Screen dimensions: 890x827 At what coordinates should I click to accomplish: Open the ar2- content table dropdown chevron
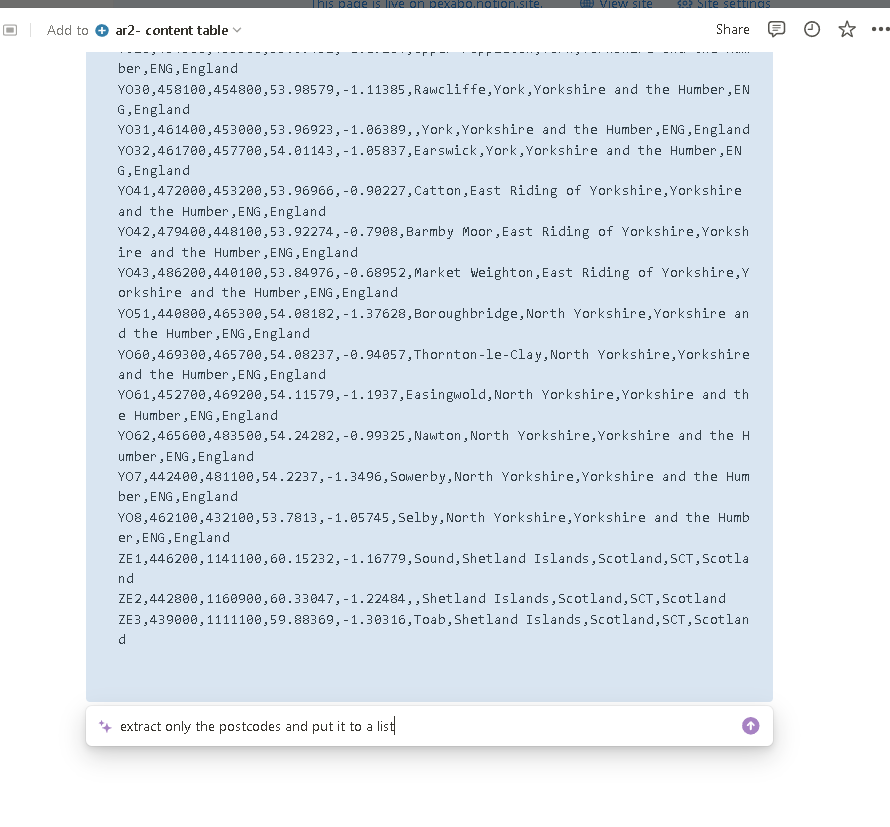(x=237, y=30)
